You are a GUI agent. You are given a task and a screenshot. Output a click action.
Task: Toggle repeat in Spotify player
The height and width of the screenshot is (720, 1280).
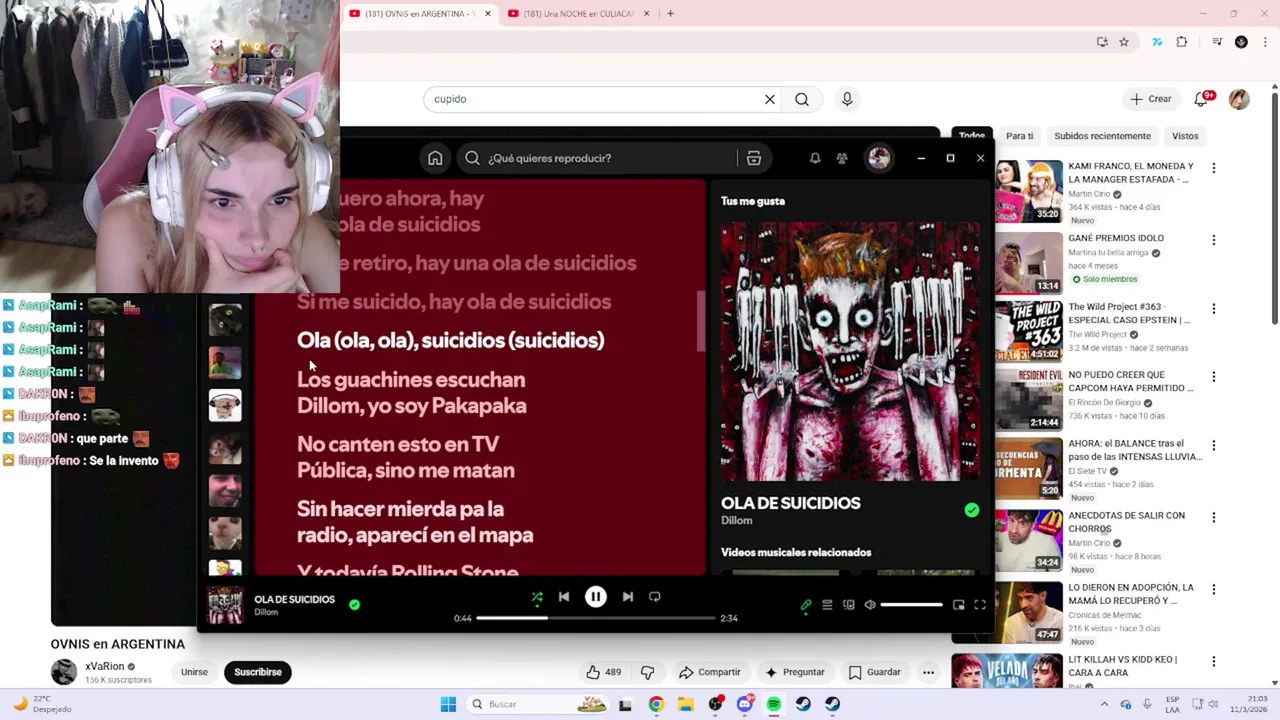click(654, 597)
